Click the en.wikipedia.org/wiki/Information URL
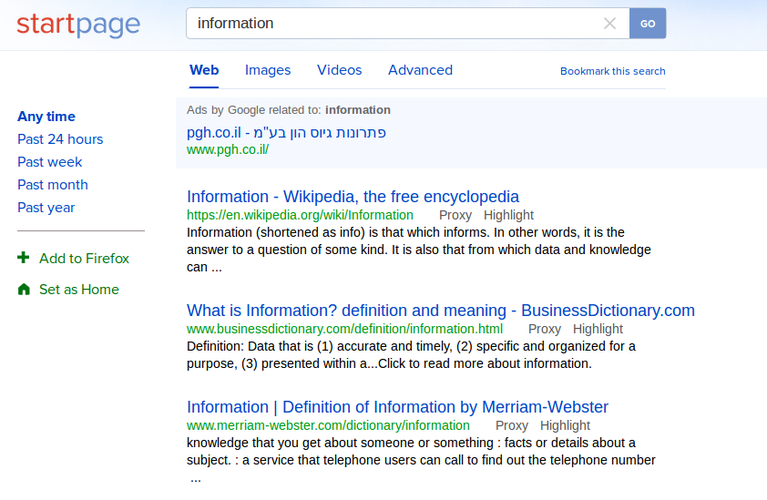This screenshot has width=767, height=500. [300, 215]
